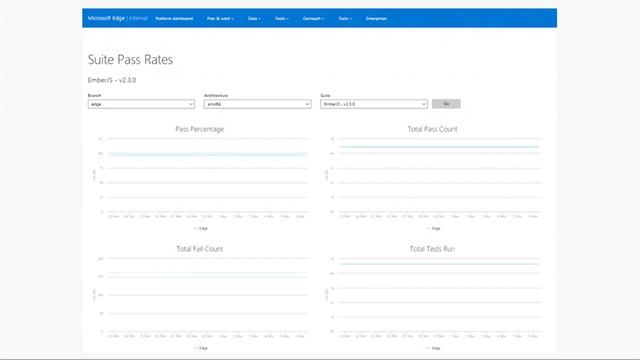Click the Go button beside Suite
Image resolution: width=640 pixels, height=360 pixels.
pos(446,104)
